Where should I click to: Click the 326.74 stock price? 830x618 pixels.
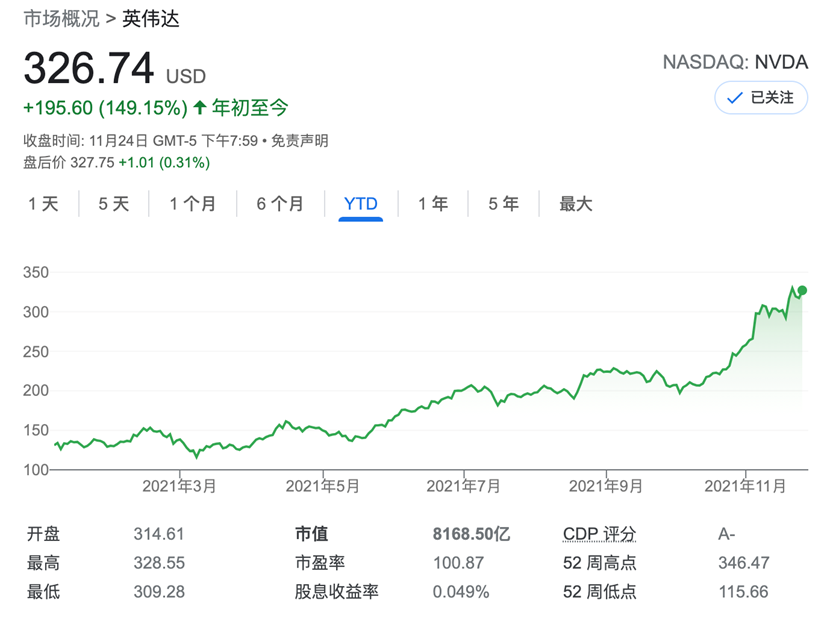[89, 68]
